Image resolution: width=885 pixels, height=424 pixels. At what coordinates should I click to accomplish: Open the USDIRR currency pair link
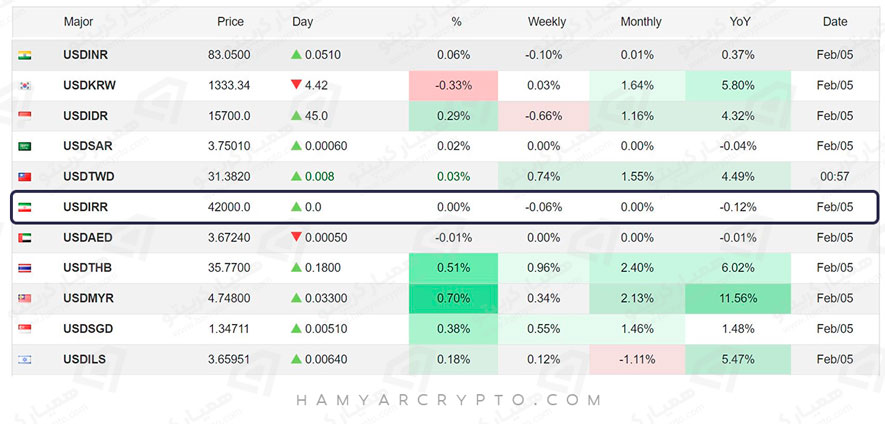coord(85,207)
